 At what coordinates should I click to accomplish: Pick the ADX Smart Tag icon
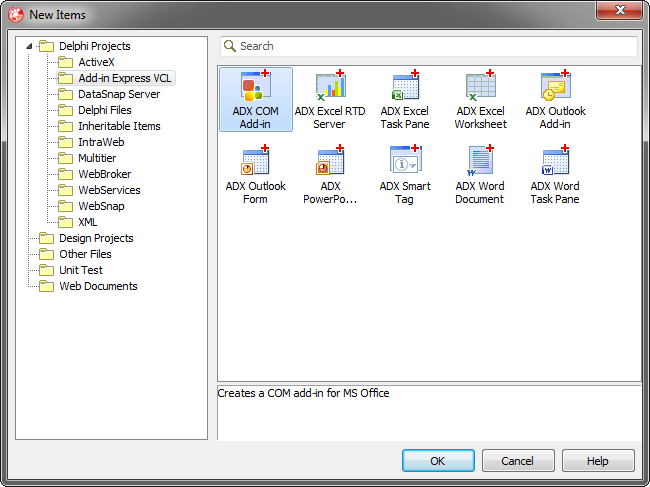pos(405,160)
